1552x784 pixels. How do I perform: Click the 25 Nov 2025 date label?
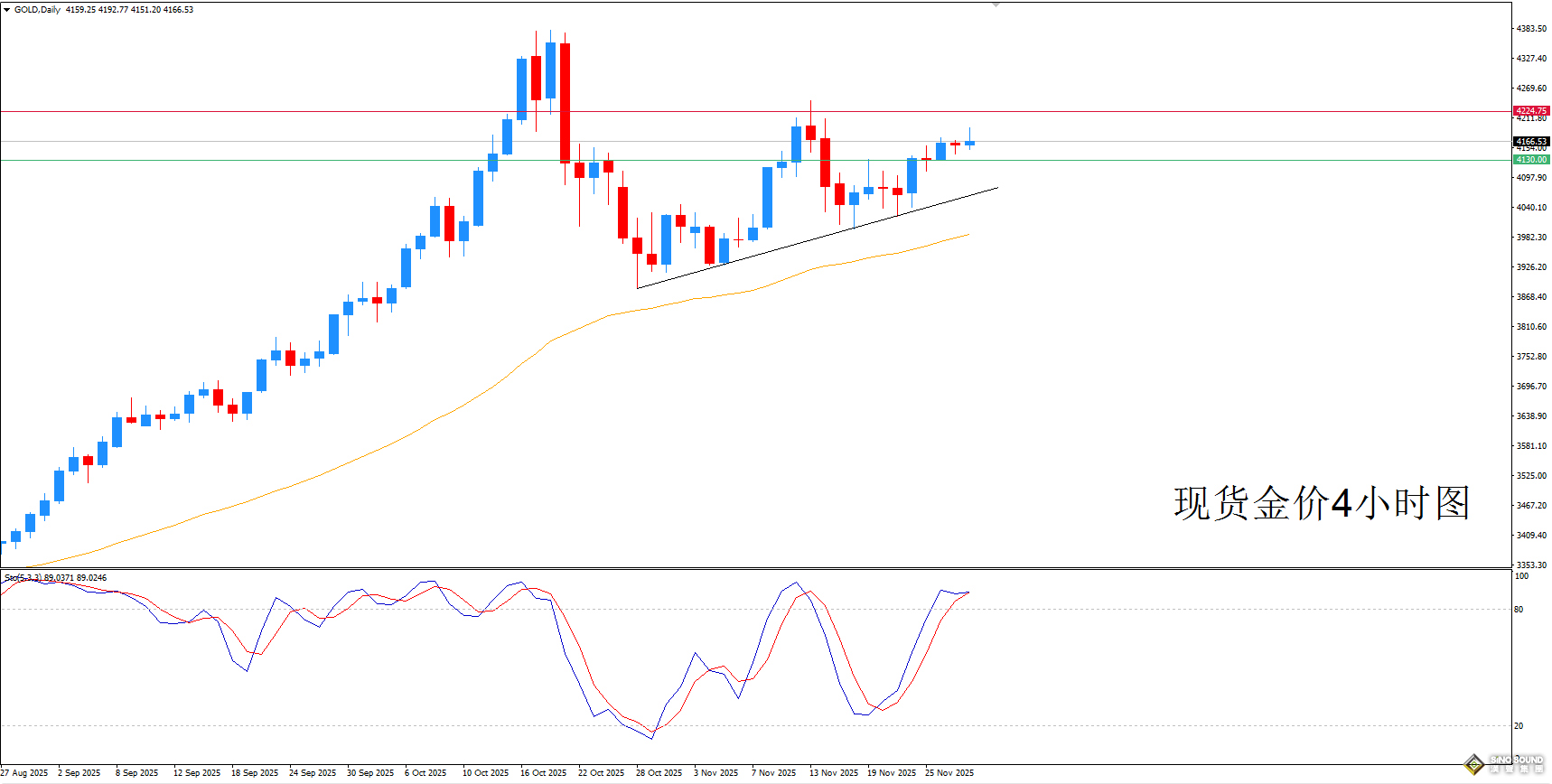949,773
